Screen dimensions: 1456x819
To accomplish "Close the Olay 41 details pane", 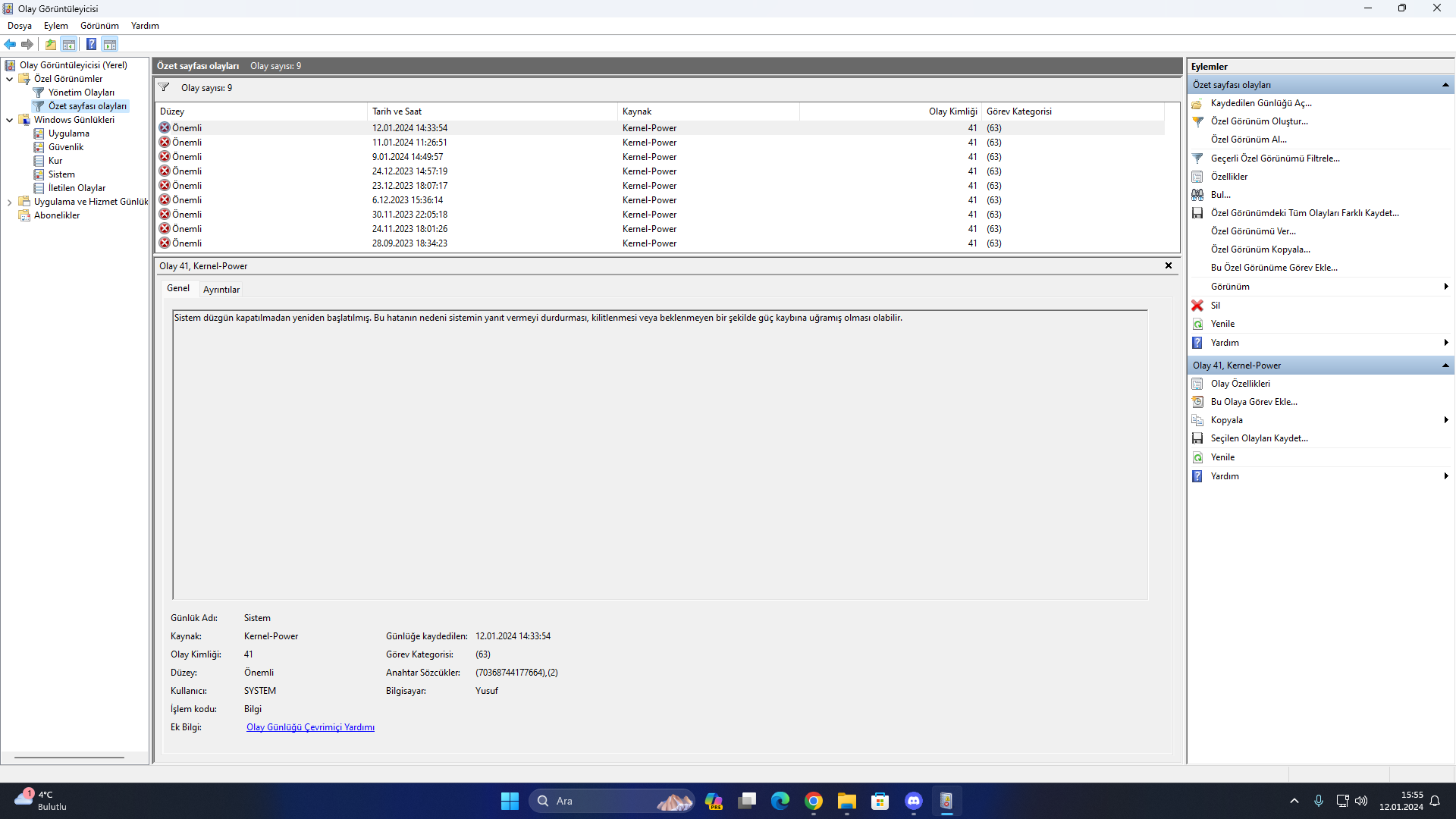I will (x=1169, y=265).
